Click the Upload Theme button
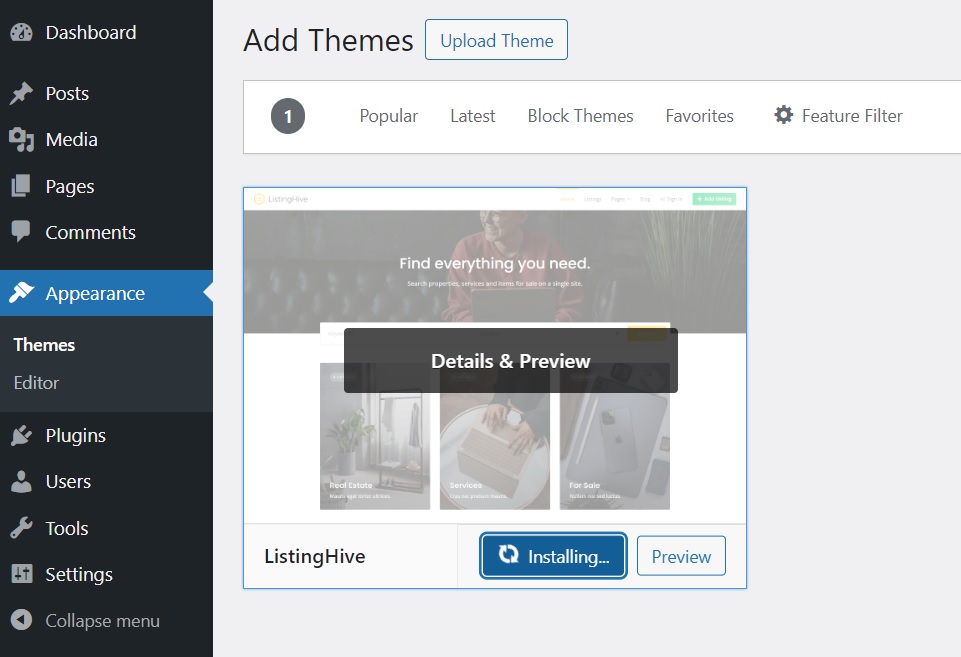Screen dimensions: 961x657 496,41
